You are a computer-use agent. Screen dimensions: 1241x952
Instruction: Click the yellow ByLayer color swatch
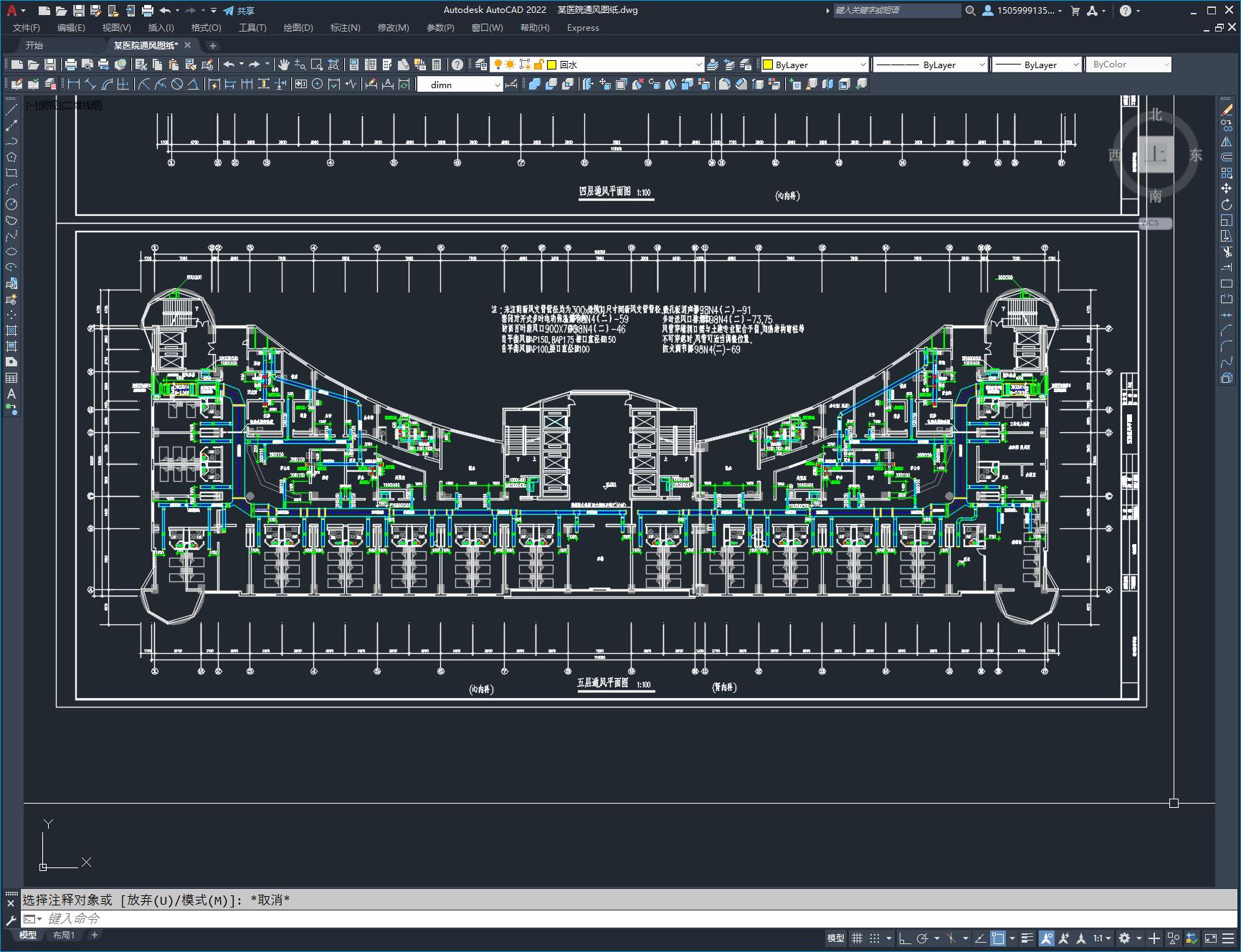pos(768,65)
